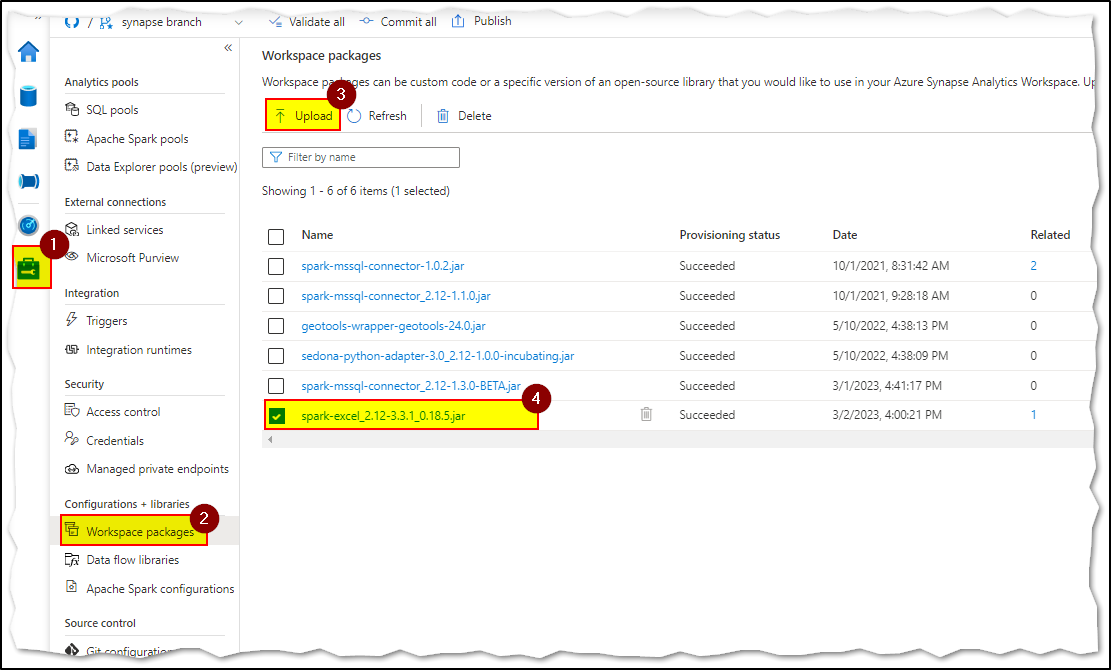
Task: Sort by Provisioning status column
Action: tap(729, 234)
